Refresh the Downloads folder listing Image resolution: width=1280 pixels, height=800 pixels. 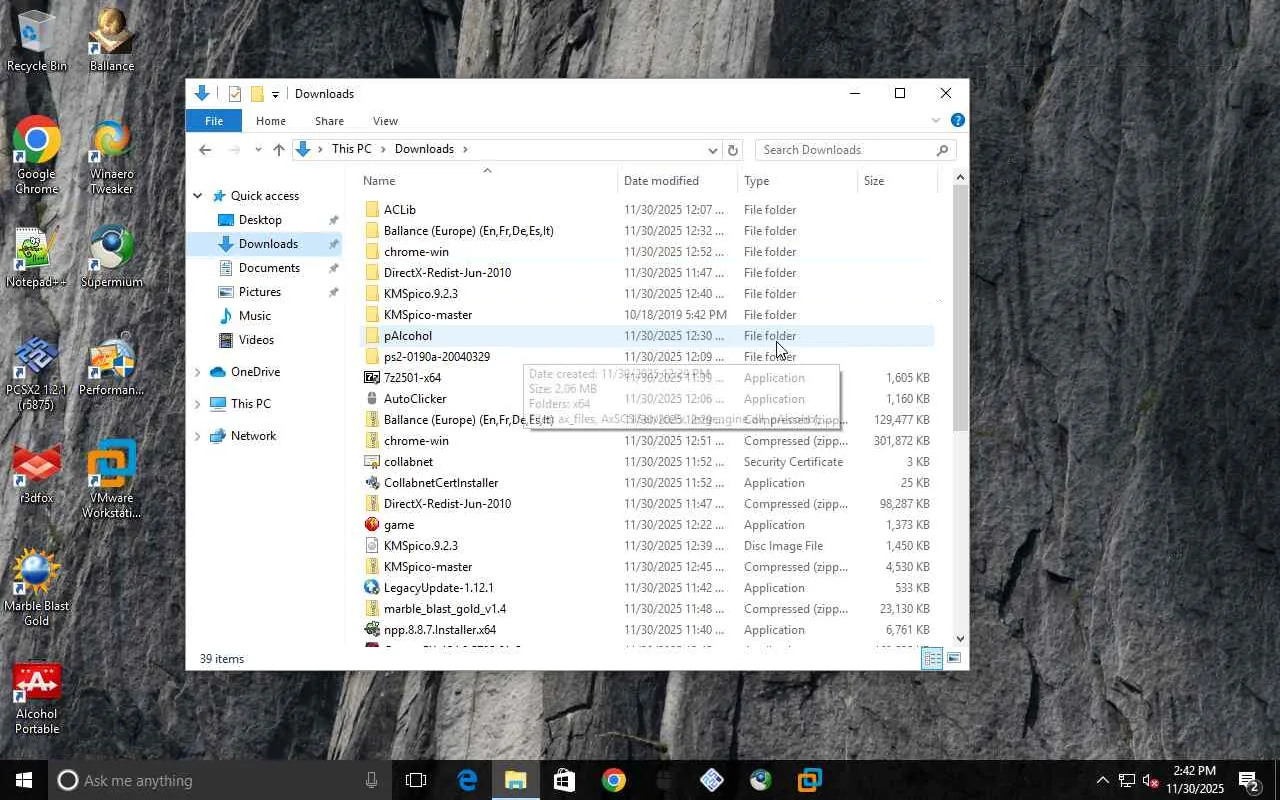click(733, 150)
